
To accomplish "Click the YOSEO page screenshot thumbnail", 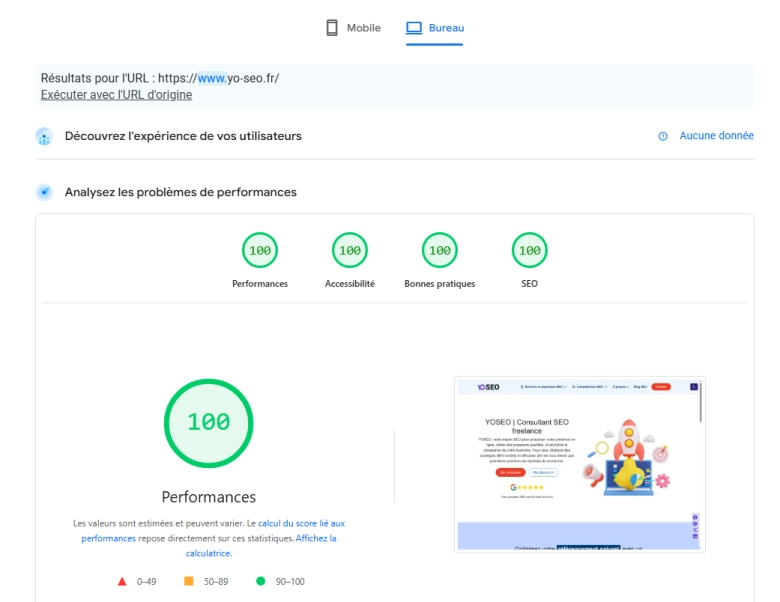I will click(x=580, y=465).
